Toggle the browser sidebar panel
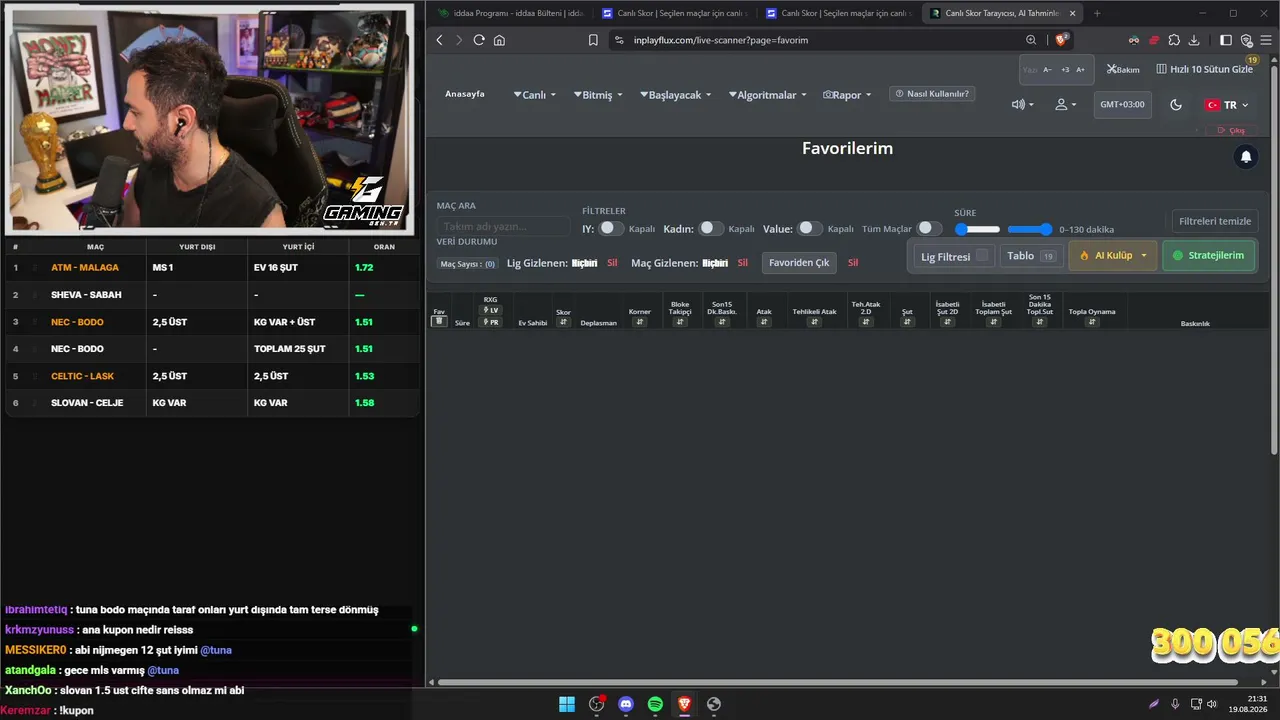1280x720 pixels. (1226, 40)
